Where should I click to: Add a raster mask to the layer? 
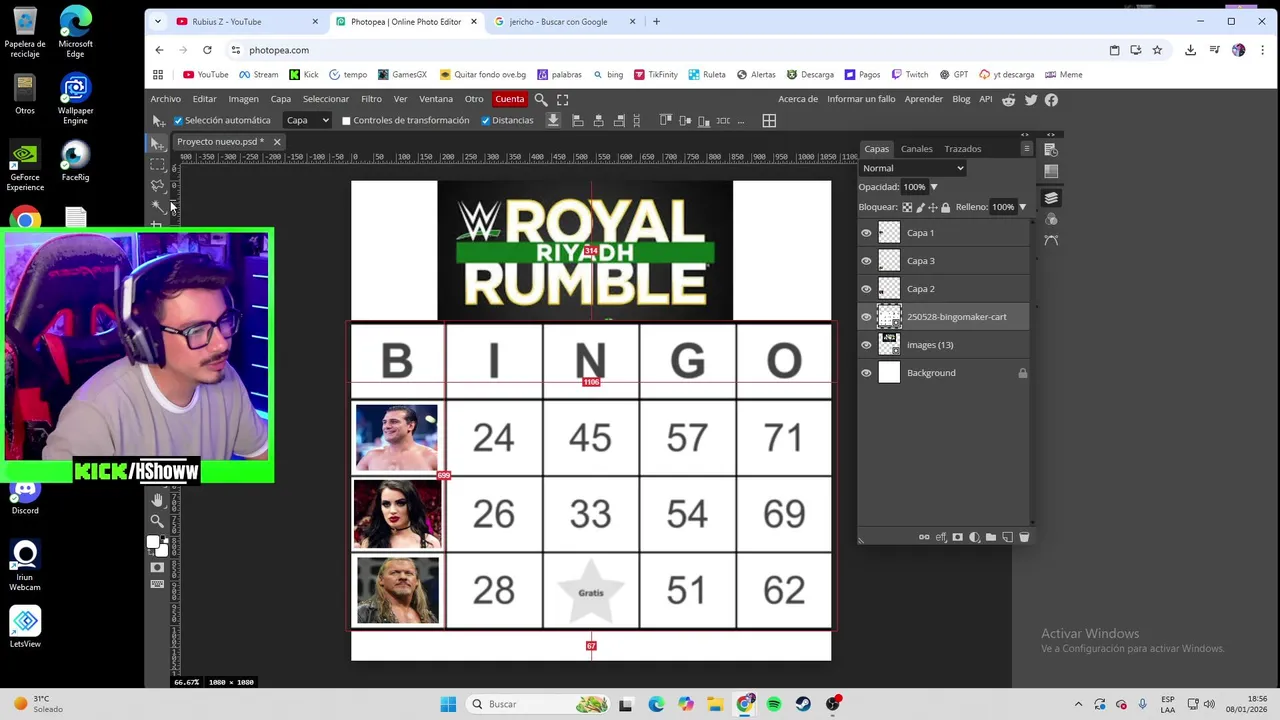pyautogui.click(x=958, y=537)
